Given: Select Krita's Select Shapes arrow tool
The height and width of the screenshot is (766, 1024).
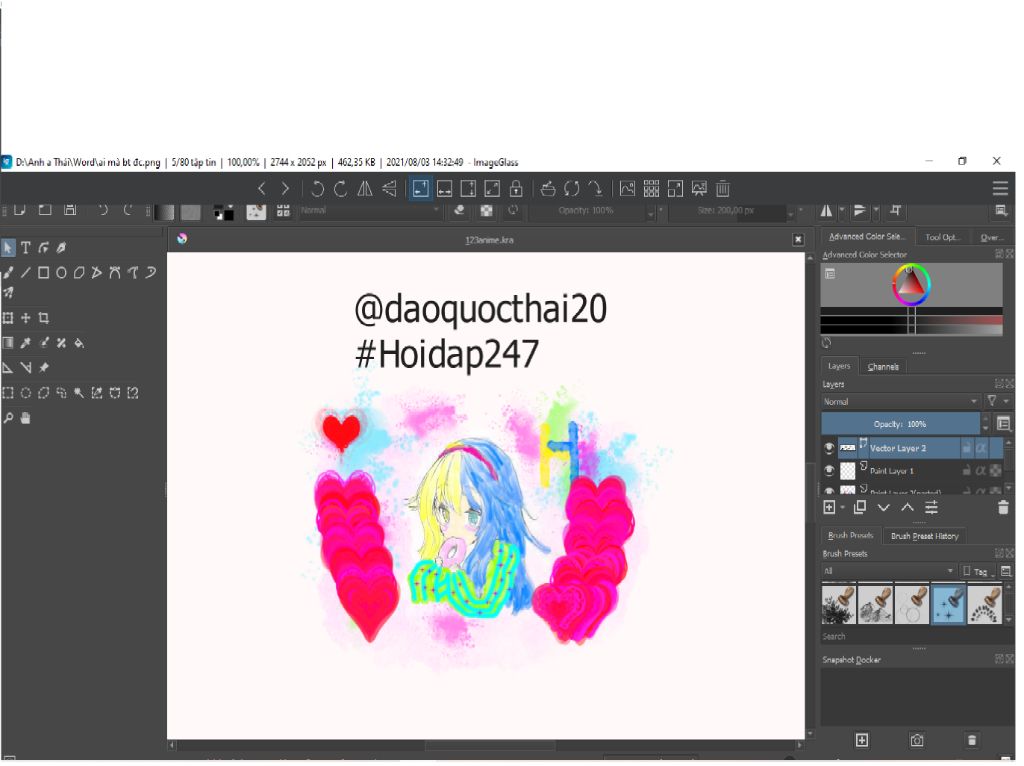Looking at the screenshot, I should pos(8,248).
